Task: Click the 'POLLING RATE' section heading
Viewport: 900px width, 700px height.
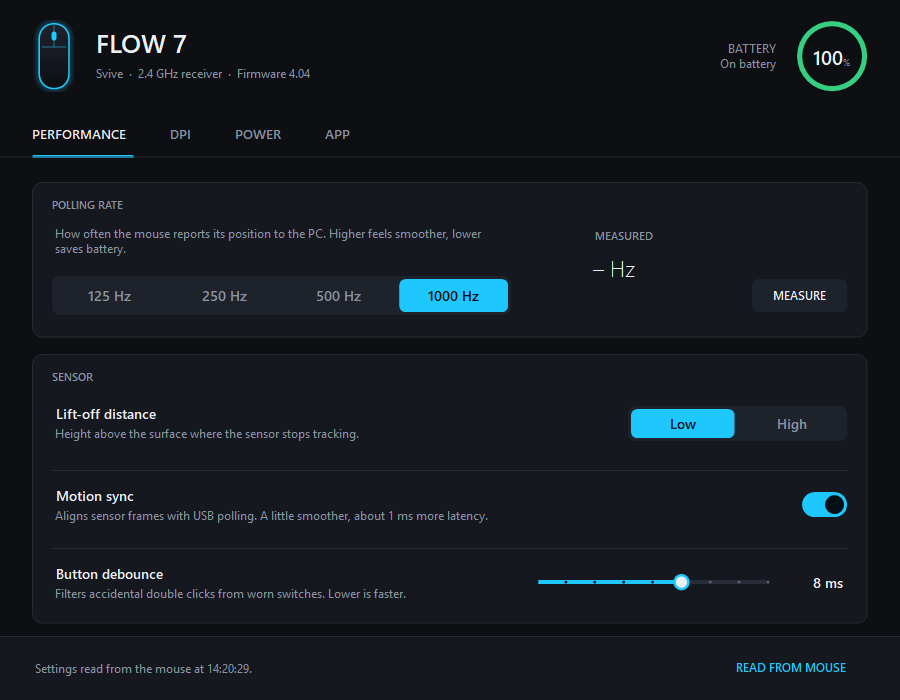Action: (x=87, y=205)
